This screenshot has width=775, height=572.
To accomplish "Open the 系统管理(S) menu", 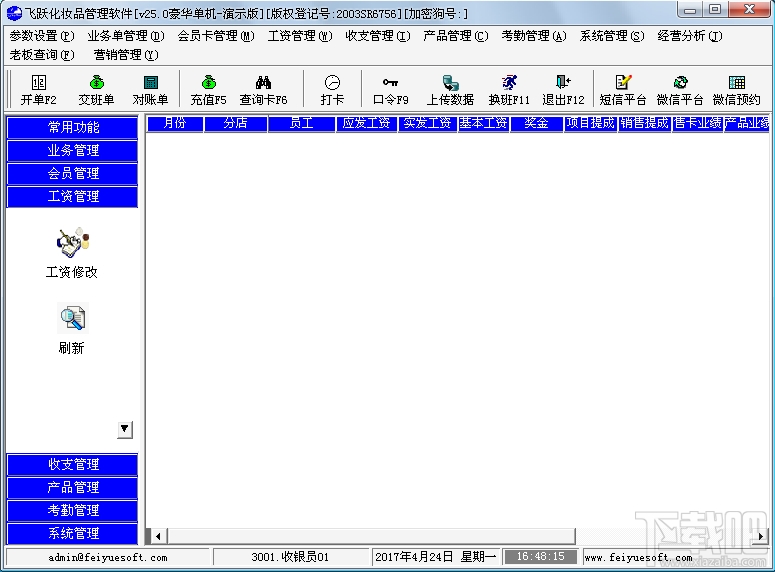I will tap(612, 36).
